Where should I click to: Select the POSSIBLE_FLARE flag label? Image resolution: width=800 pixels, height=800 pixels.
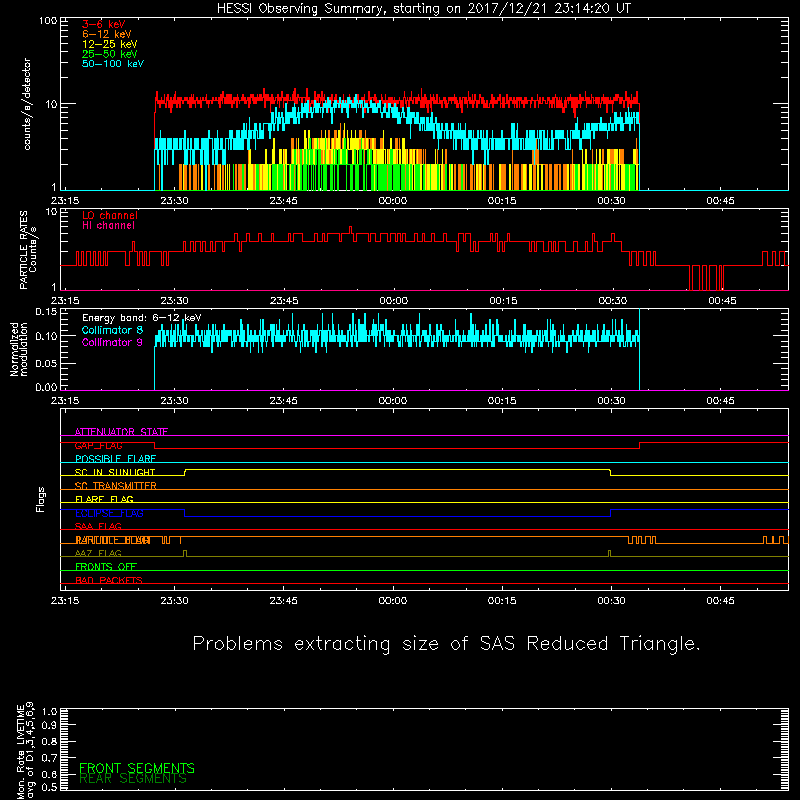115,459
